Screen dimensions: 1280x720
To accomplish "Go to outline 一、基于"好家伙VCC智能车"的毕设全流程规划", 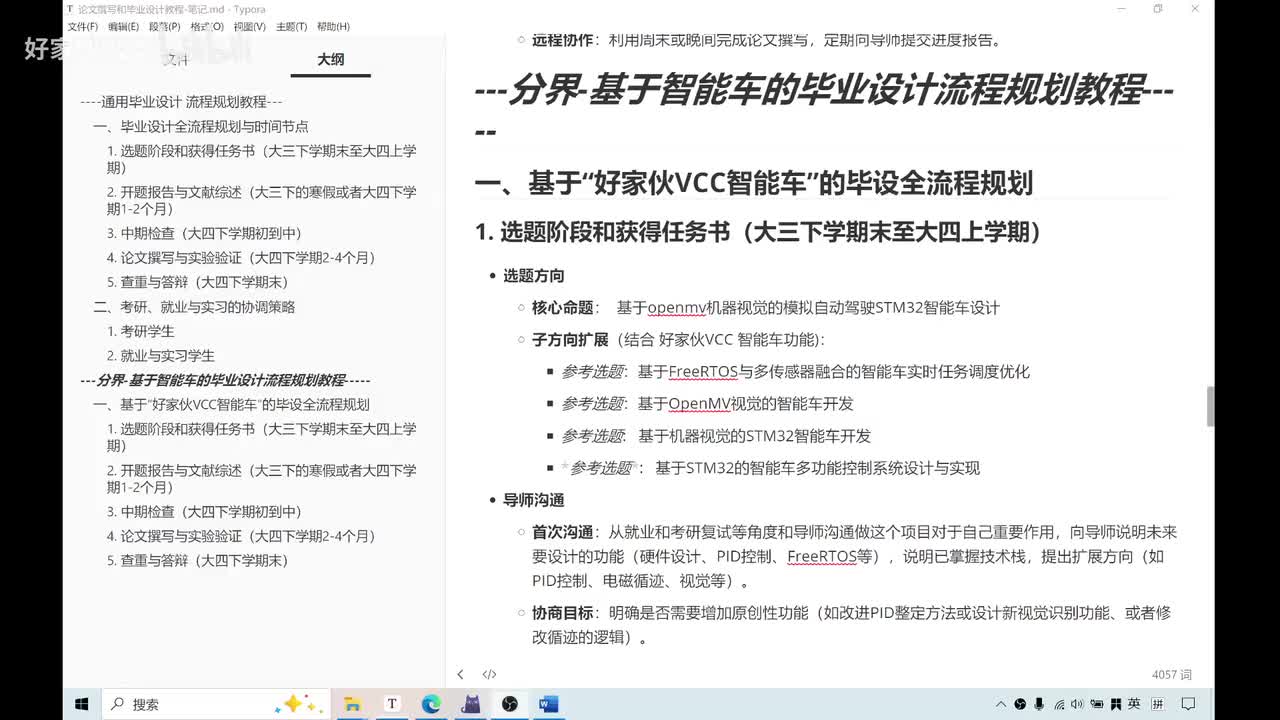I will (x=231, y=405).
